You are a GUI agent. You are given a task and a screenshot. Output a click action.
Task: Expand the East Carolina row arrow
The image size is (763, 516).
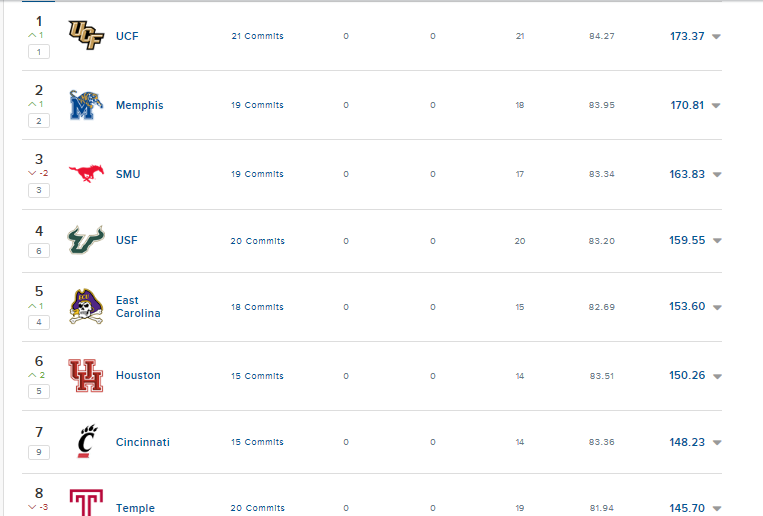click(716, 308)
